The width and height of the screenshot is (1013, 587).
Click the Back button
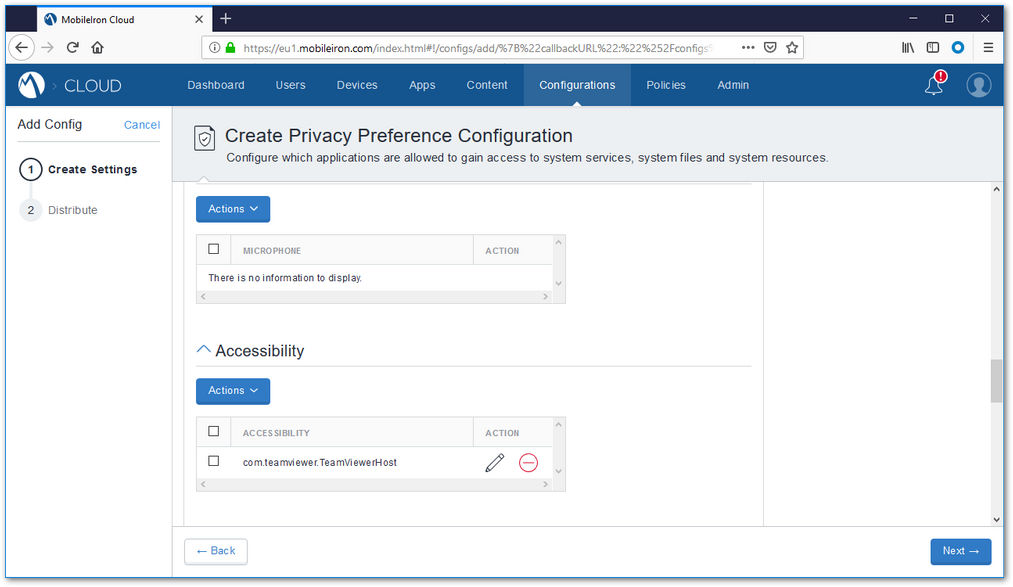[216, 551]
